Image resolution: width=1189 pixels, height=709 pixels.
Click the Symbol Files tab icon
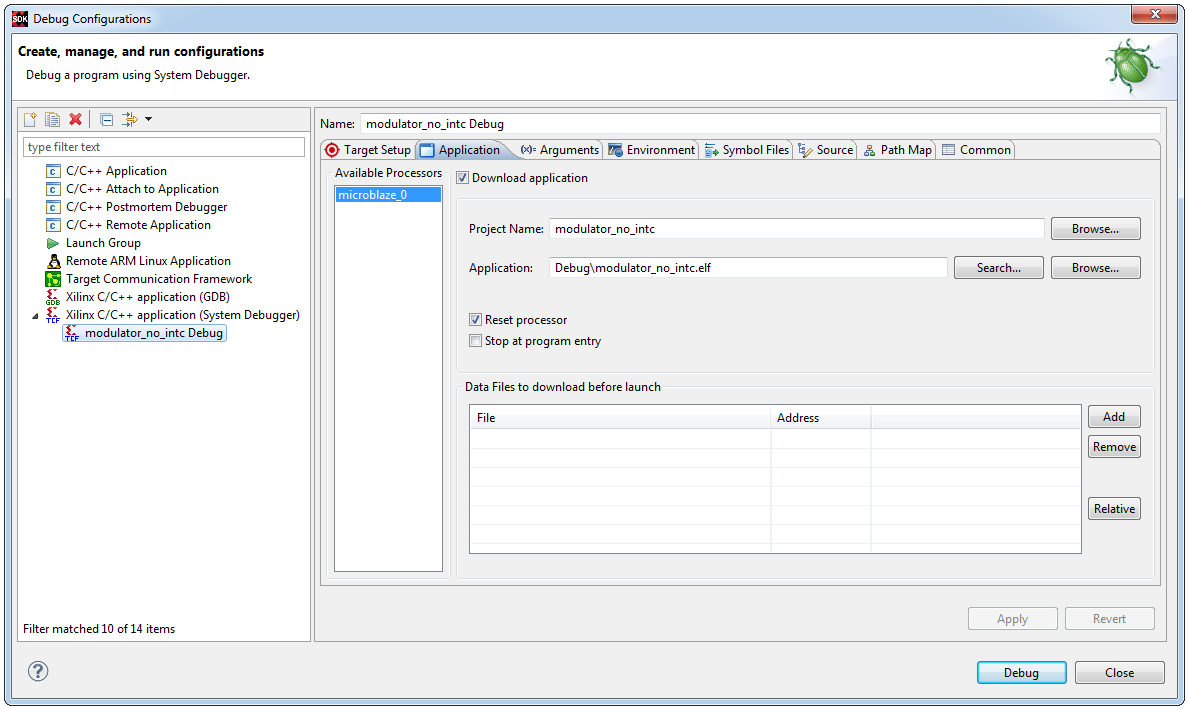(711, 150)
